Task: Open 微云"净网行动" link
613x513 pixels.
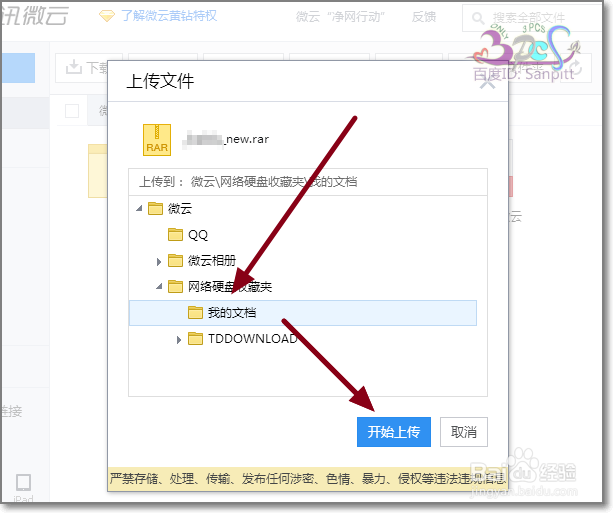Action: 340,16
